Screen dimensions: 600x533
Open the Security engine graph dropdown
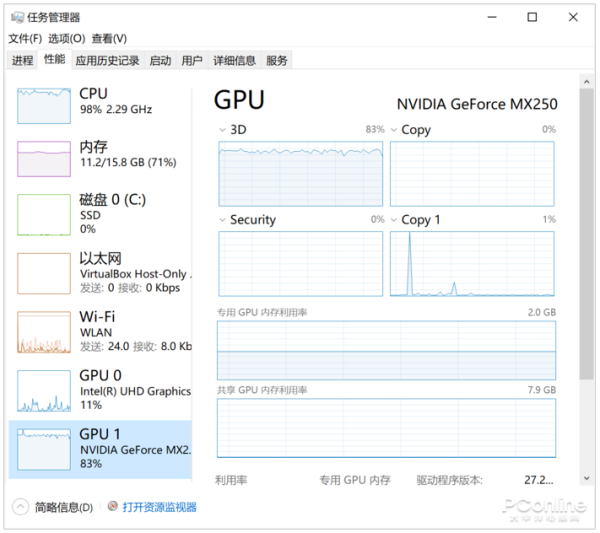[x=223, y=220]
